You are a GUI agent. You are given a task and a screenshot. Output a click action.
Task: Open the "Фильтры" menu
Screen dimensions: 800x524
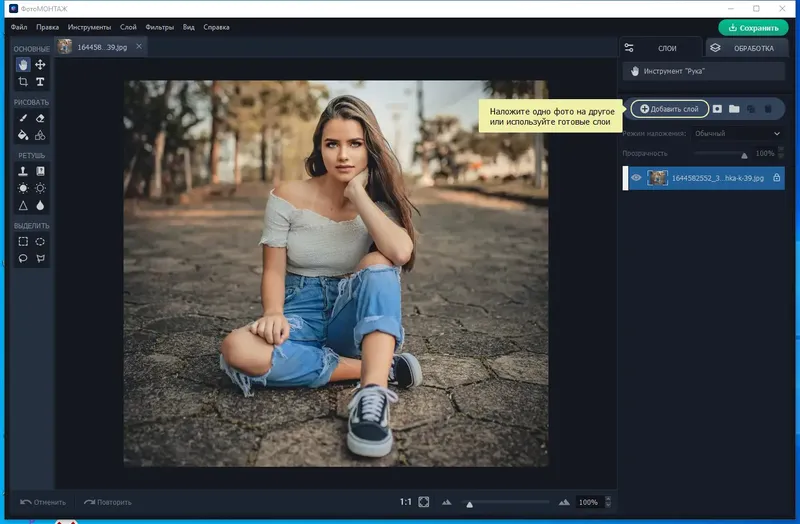158,27
